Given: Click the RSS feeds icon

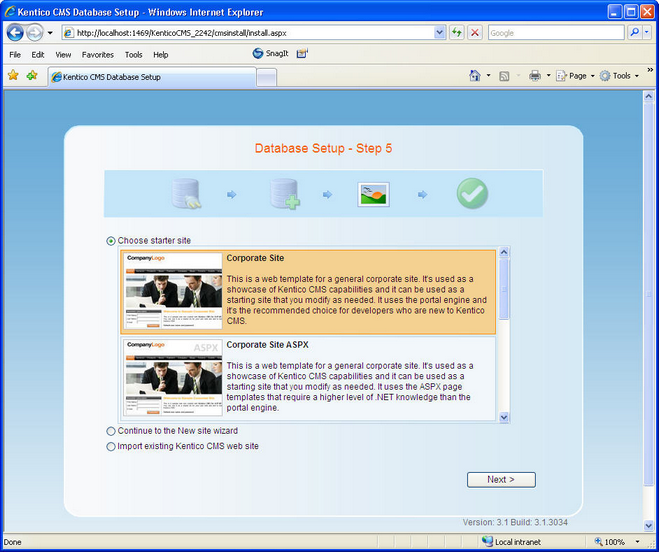Looking at the screenshot, I should [504, 76].
